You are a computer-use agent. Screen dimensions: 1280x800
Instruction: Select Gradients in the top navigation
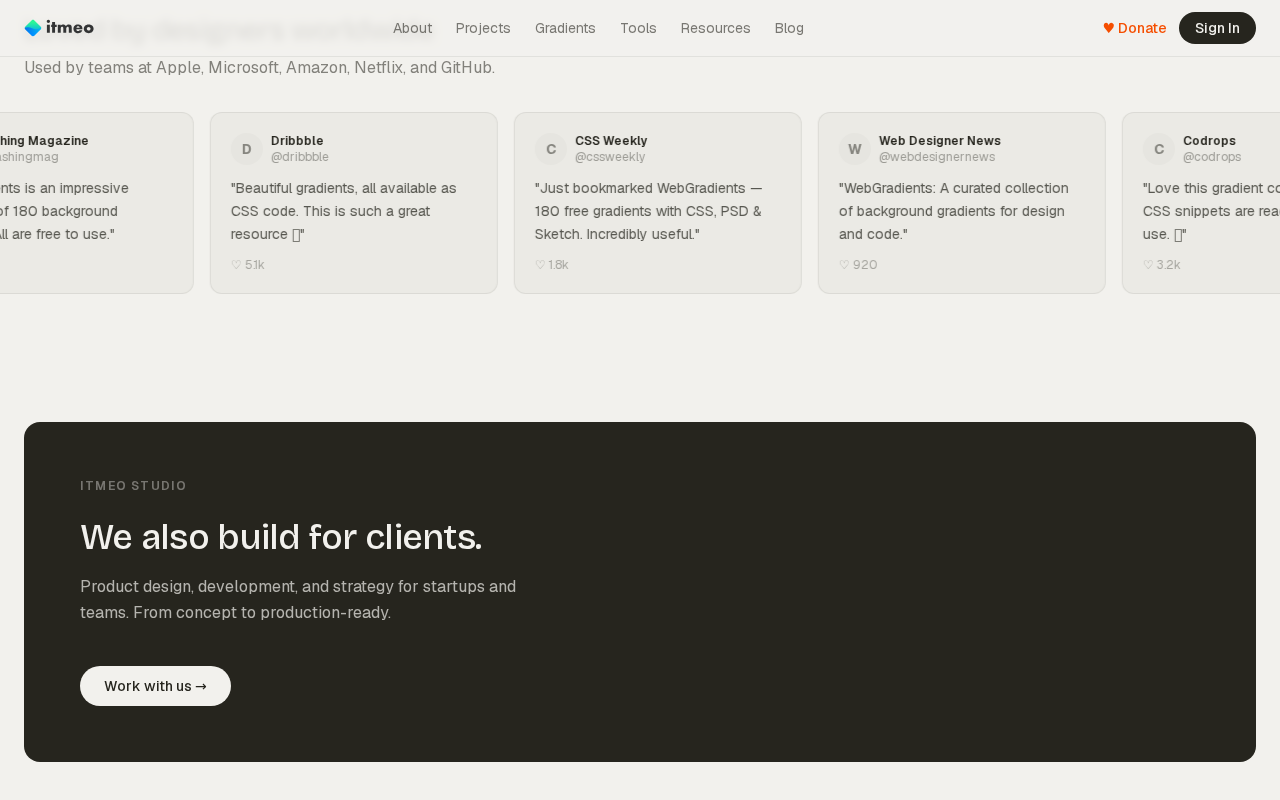(565, 28)
